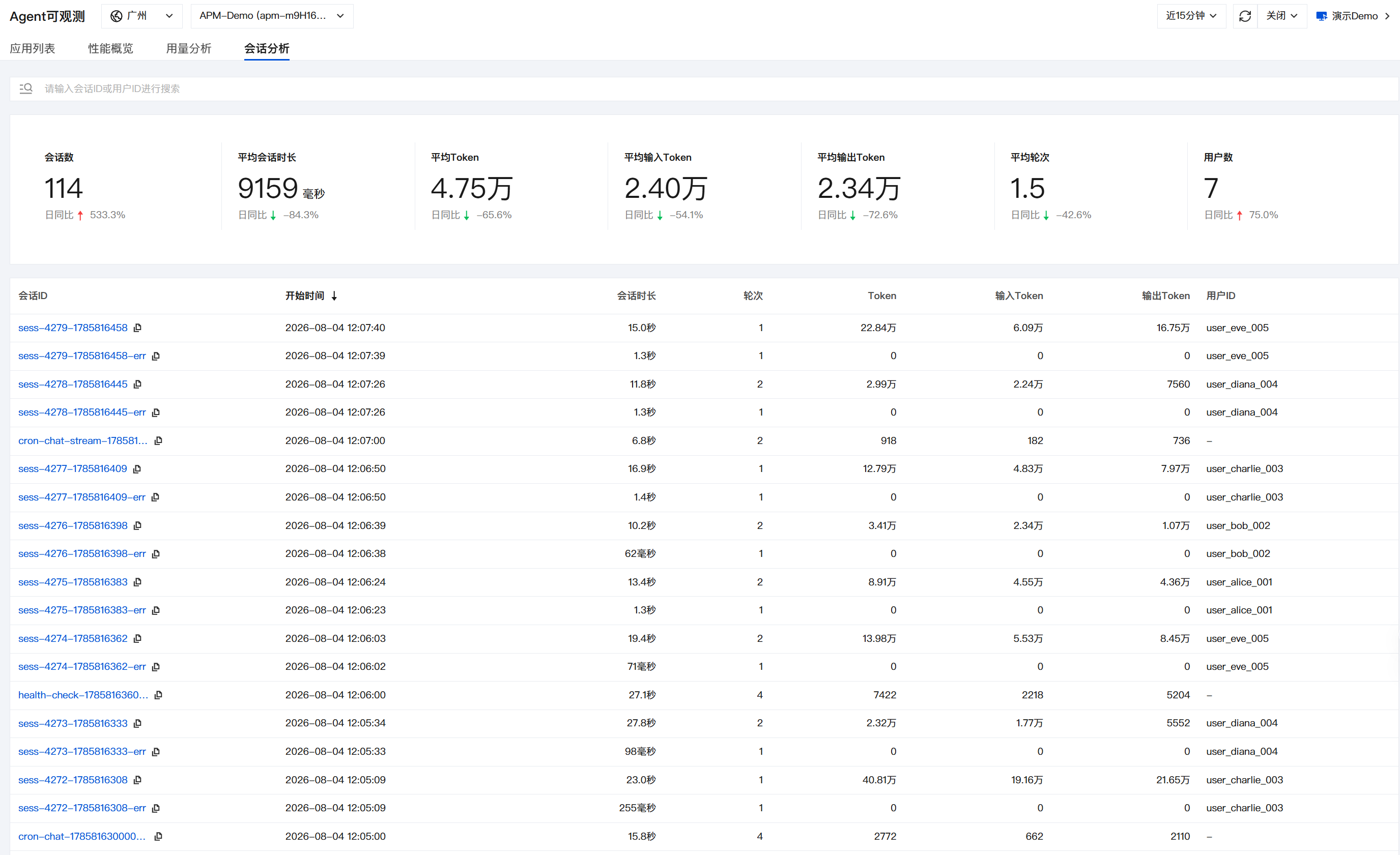This screenshot has width=1400, height=855.
Task: Open the 广州 region dropdown
Action: pyautogui.click(x=142, y=16)
